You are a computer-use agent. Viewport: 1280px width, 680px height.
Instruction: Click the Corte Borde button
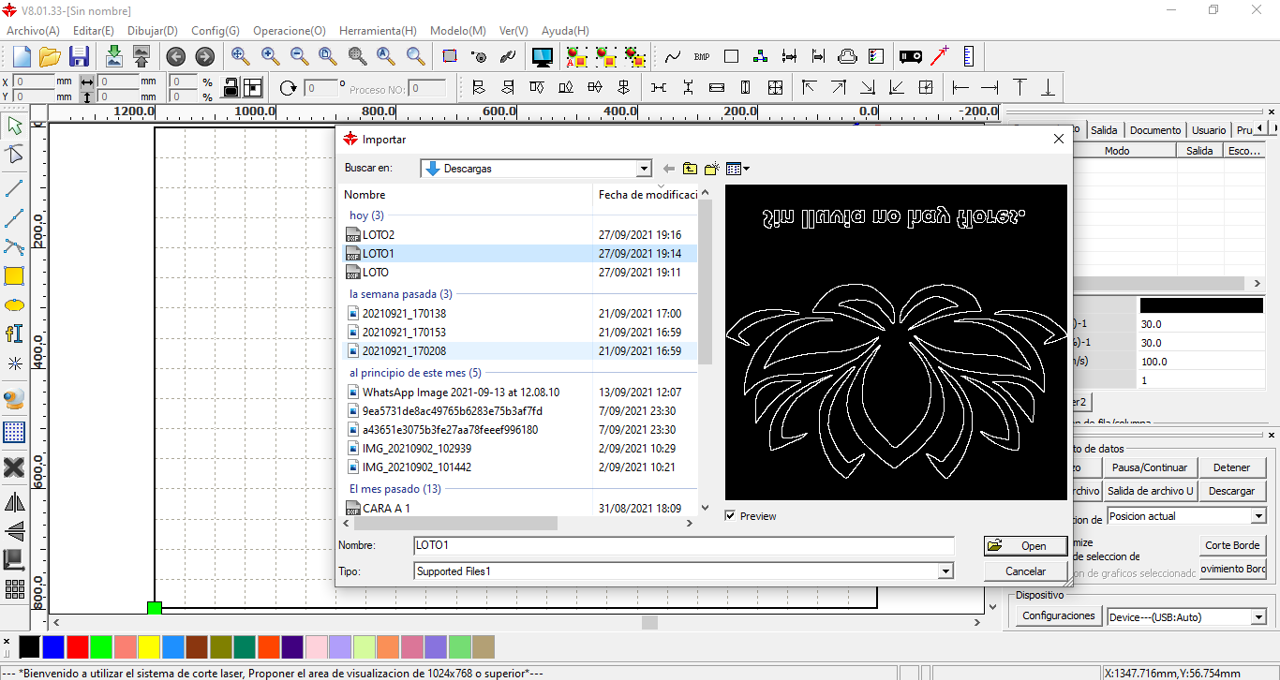point(1232,545)
